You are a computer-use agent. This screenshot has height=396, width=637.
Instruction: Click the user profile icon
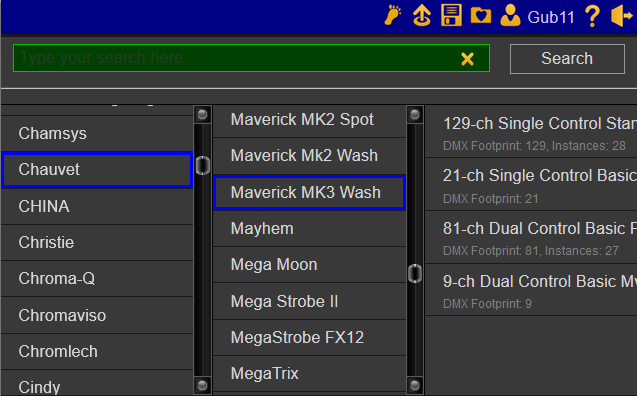pyautogui.click(x=510, y=15)
